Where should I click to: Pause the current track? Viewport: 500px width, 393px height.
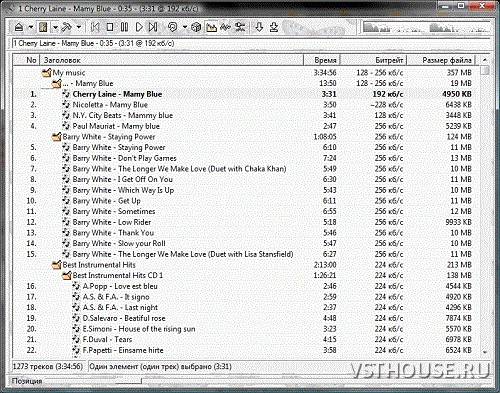(124, 27)
